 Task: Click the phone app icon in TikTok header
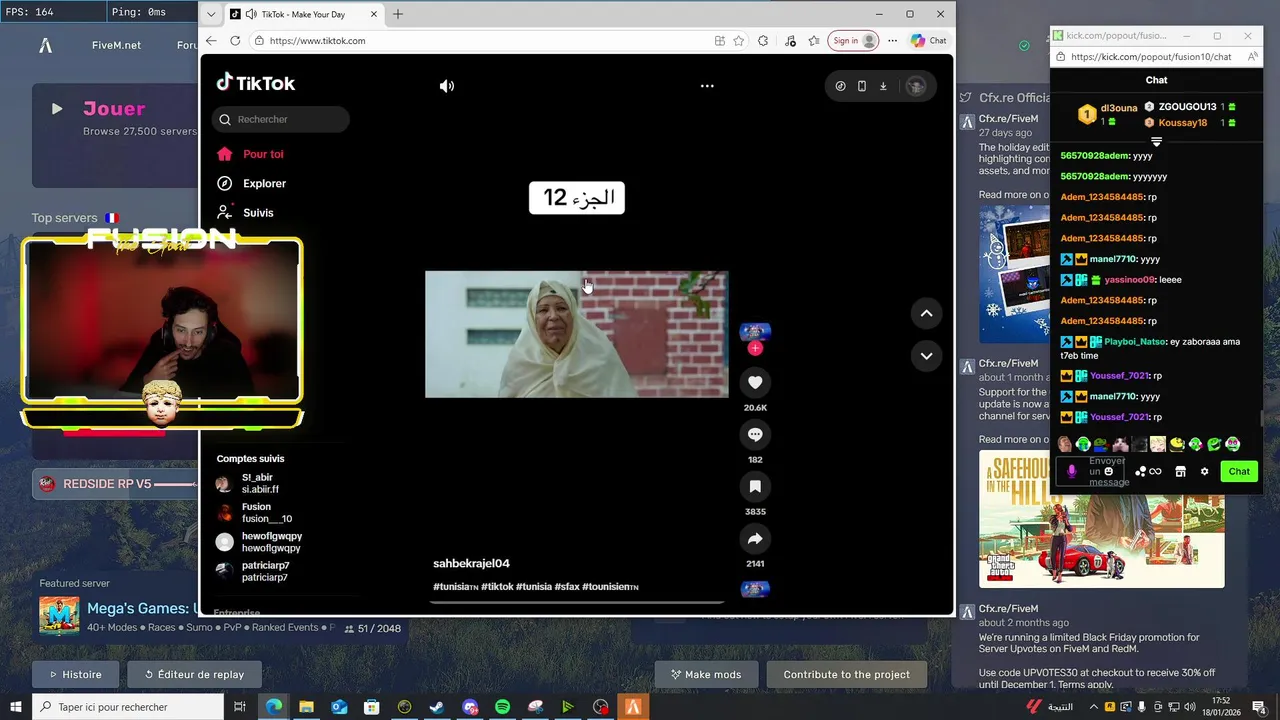[x=862, y=86]
